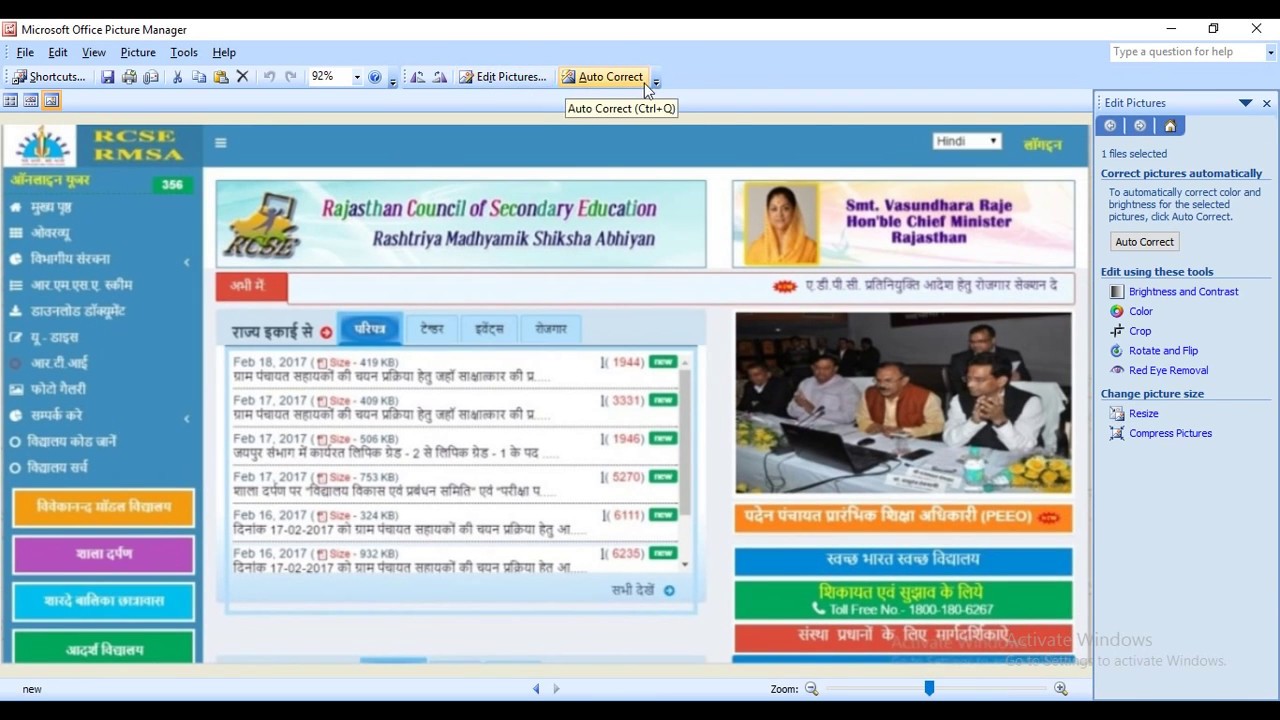Click the Save icon in toolbar
This screenshot has height=720, width=1280.
point(108,77)
